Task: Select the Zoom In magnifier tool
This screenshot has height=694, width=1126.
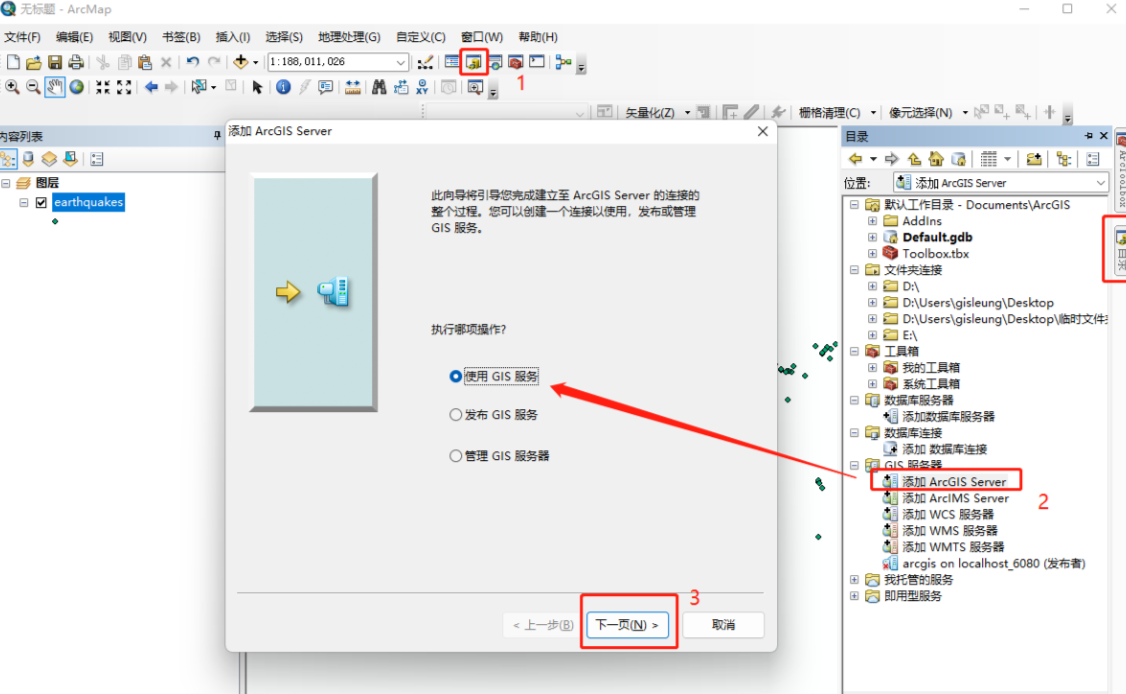Action: (12, 87)
